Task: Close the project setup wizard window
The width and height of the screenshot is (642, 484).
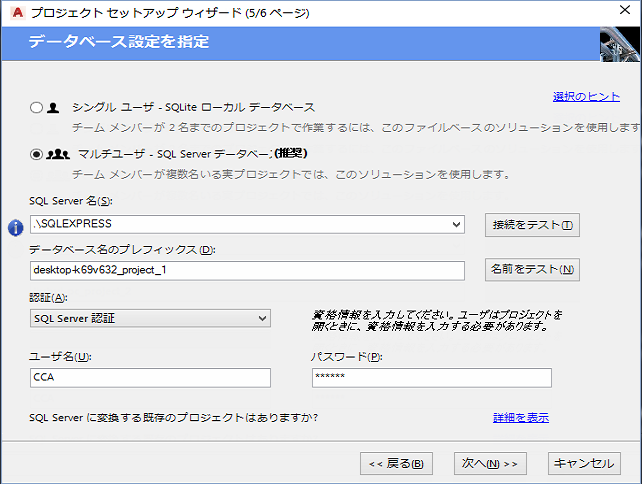Action: tap(625, 9)
